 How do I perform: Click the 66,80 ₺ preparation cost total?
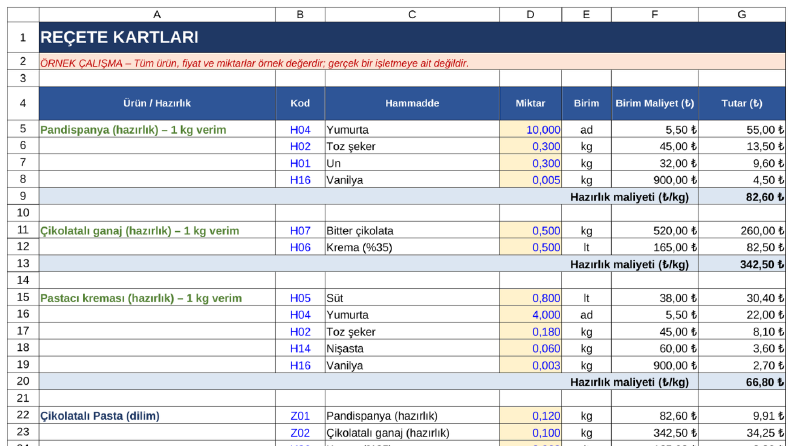[x=741, y=382]
